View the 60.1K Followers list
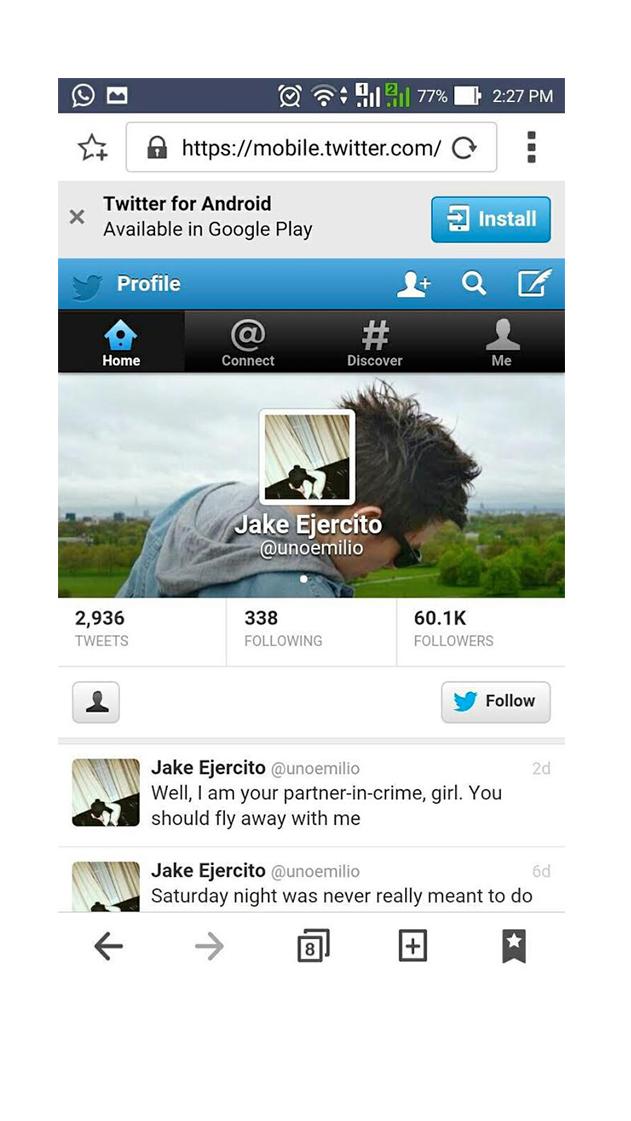The height and width of the screenshot is (1121, 631). (x=481, y=629)
